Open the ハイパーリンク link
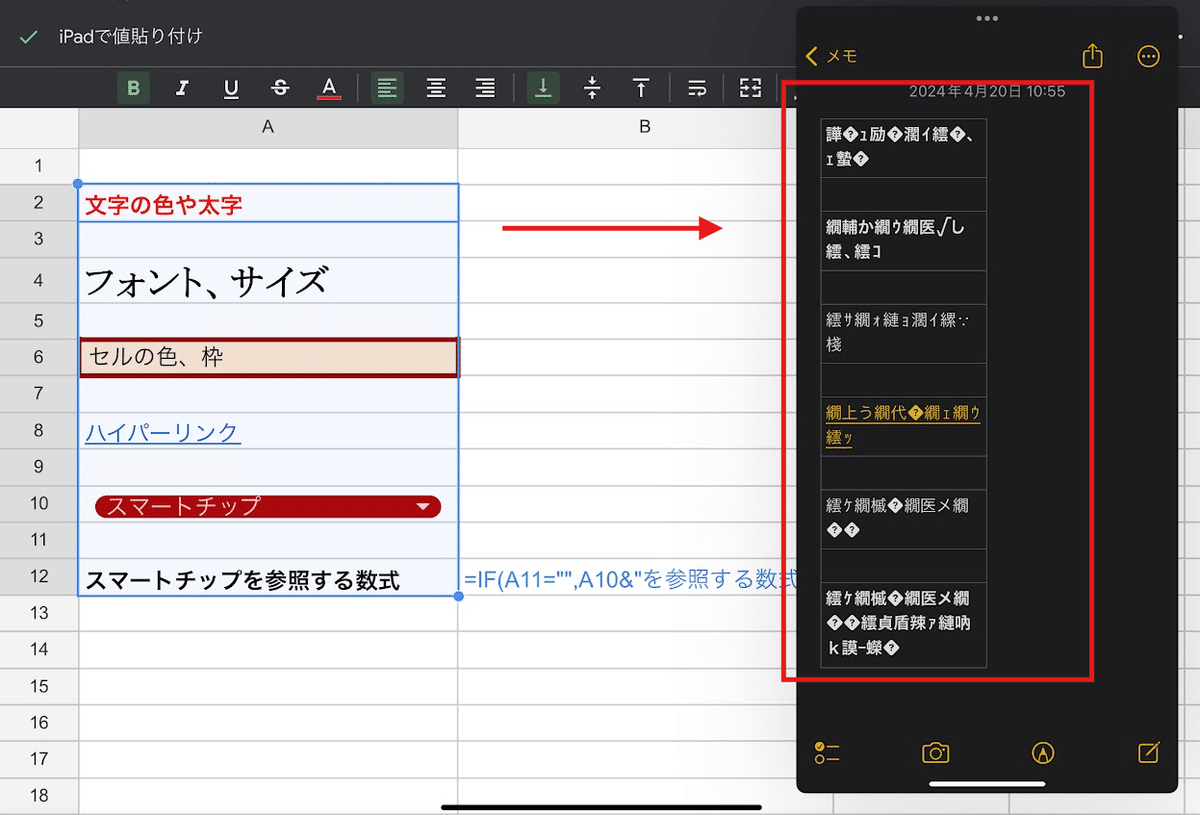Screen dimensions: 1200x815 point(163,432)
